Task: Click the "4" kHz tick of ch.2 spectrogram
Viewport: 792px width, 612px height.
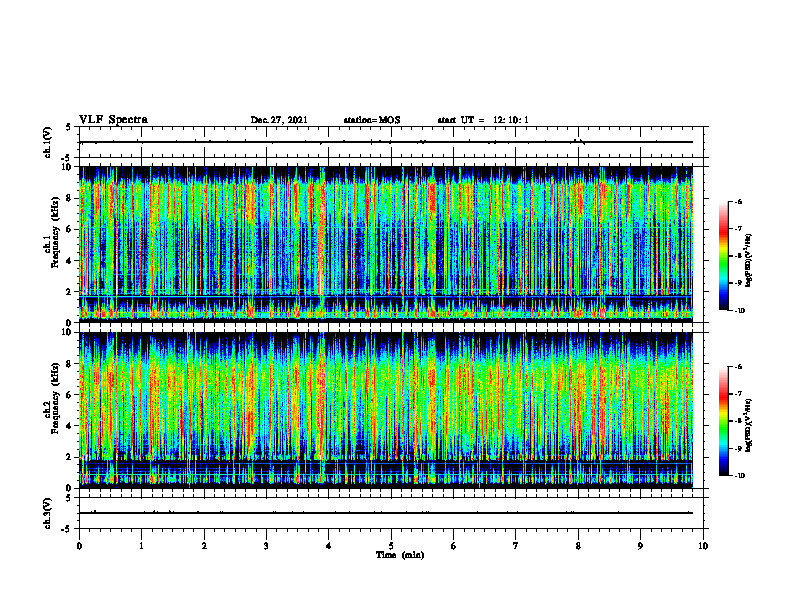Action: pos(70,426)
